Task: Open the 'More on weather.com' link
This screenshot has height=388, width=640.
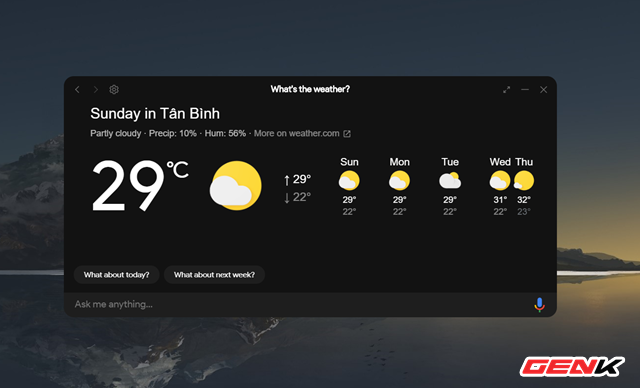Action: tap(297, 133)
